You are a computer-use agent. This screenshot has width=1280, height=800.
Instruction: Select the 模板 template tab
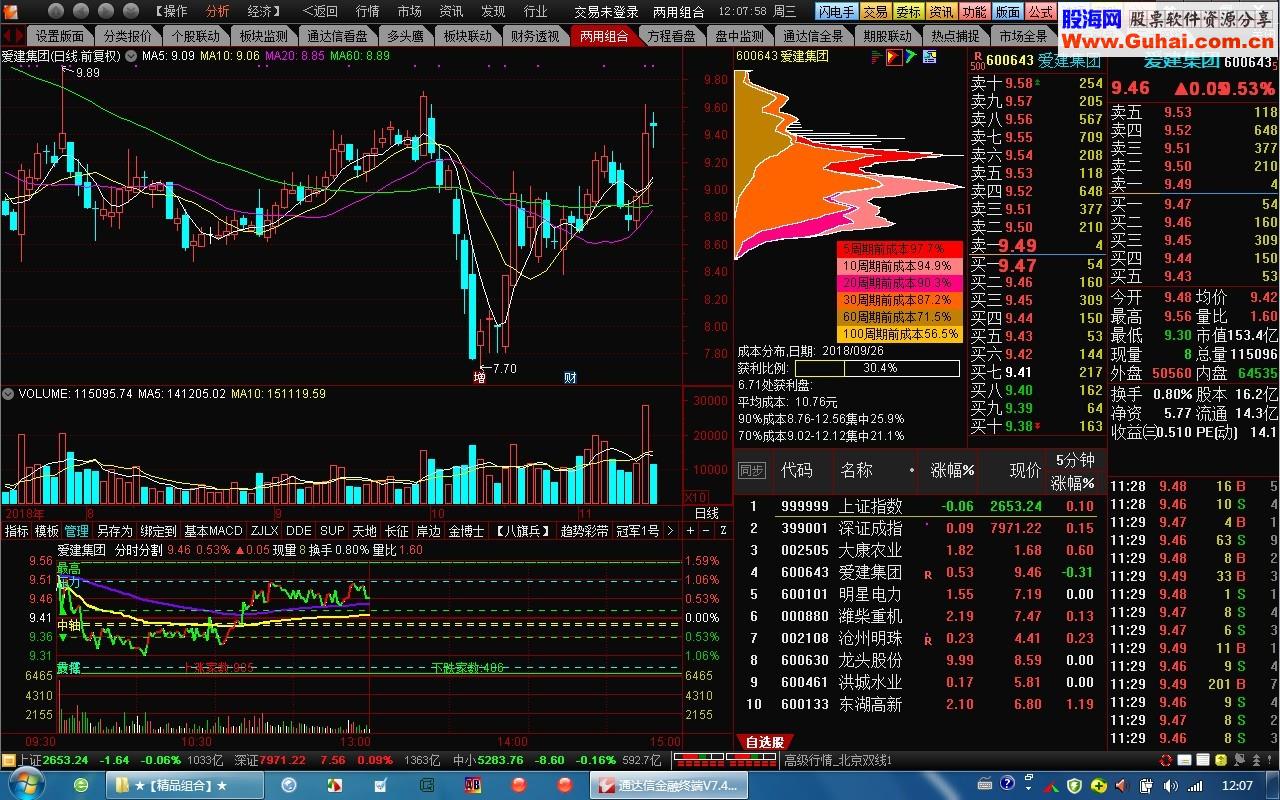point(47,531)
